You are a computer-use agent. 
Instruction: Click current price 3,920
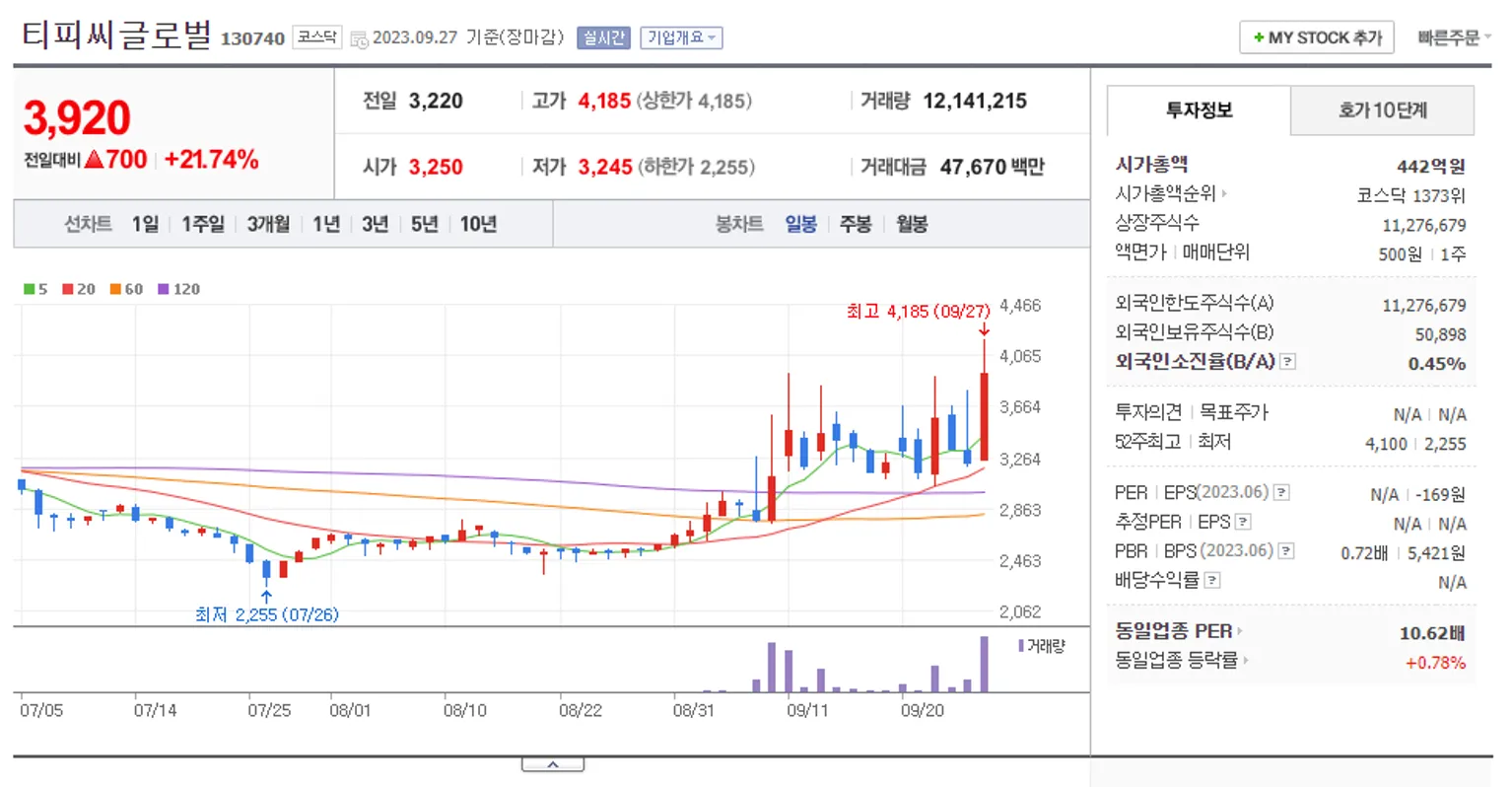[x=77, y=118]
